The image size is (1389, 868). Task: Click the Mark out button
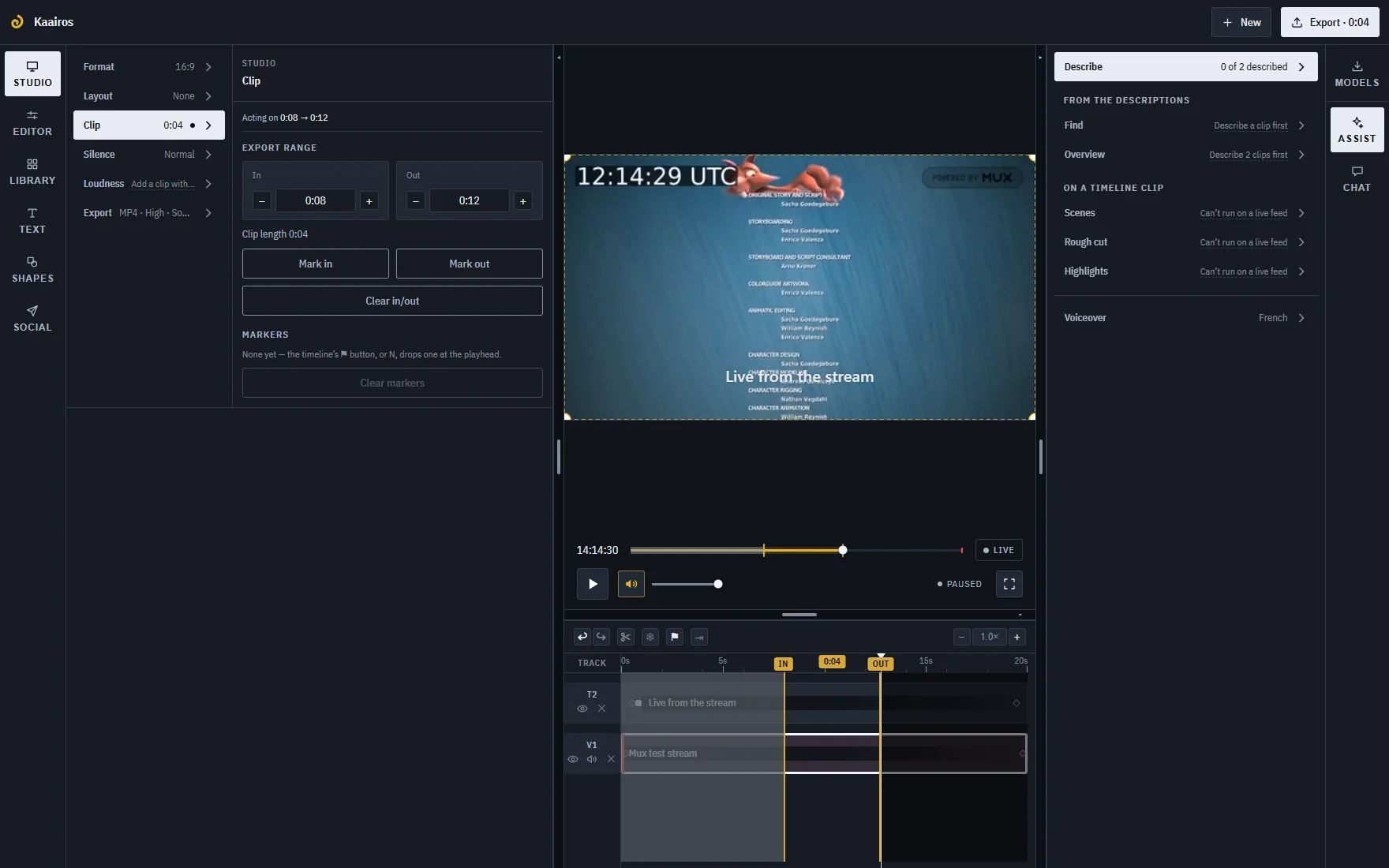pos(470,264)
